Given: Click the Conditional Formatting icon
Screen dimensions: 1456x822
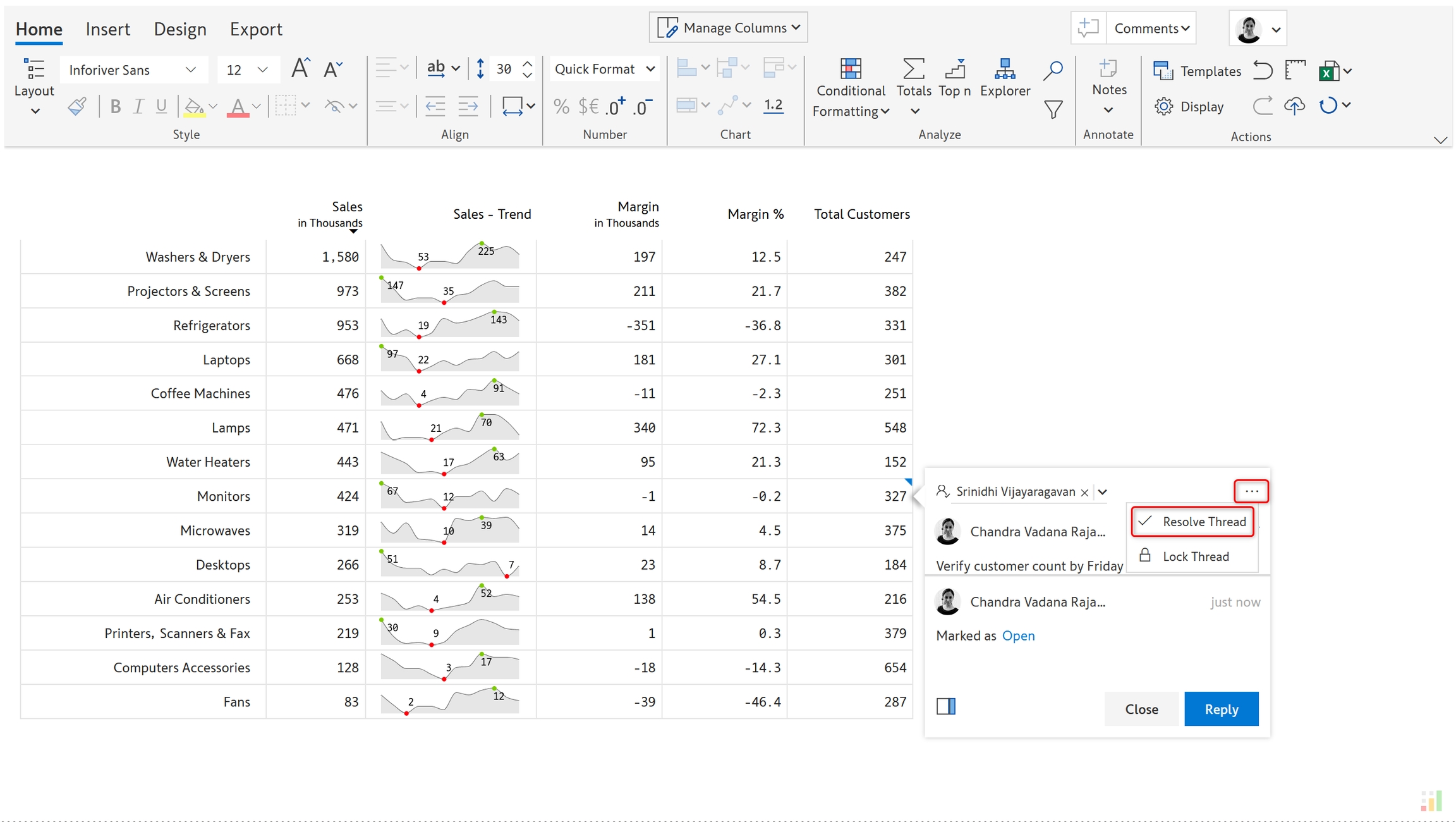Looking at the screenshot, I should [x=850, y=69].
